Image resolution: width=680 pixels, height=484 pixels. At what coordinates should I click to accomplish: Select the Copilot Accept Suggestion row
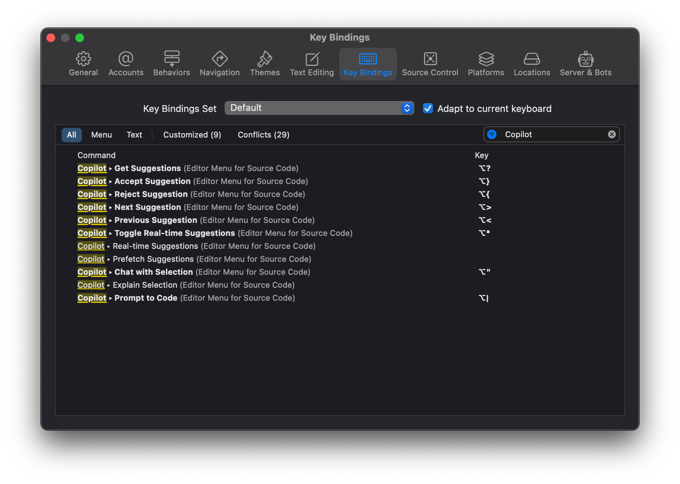click(340, 181)
